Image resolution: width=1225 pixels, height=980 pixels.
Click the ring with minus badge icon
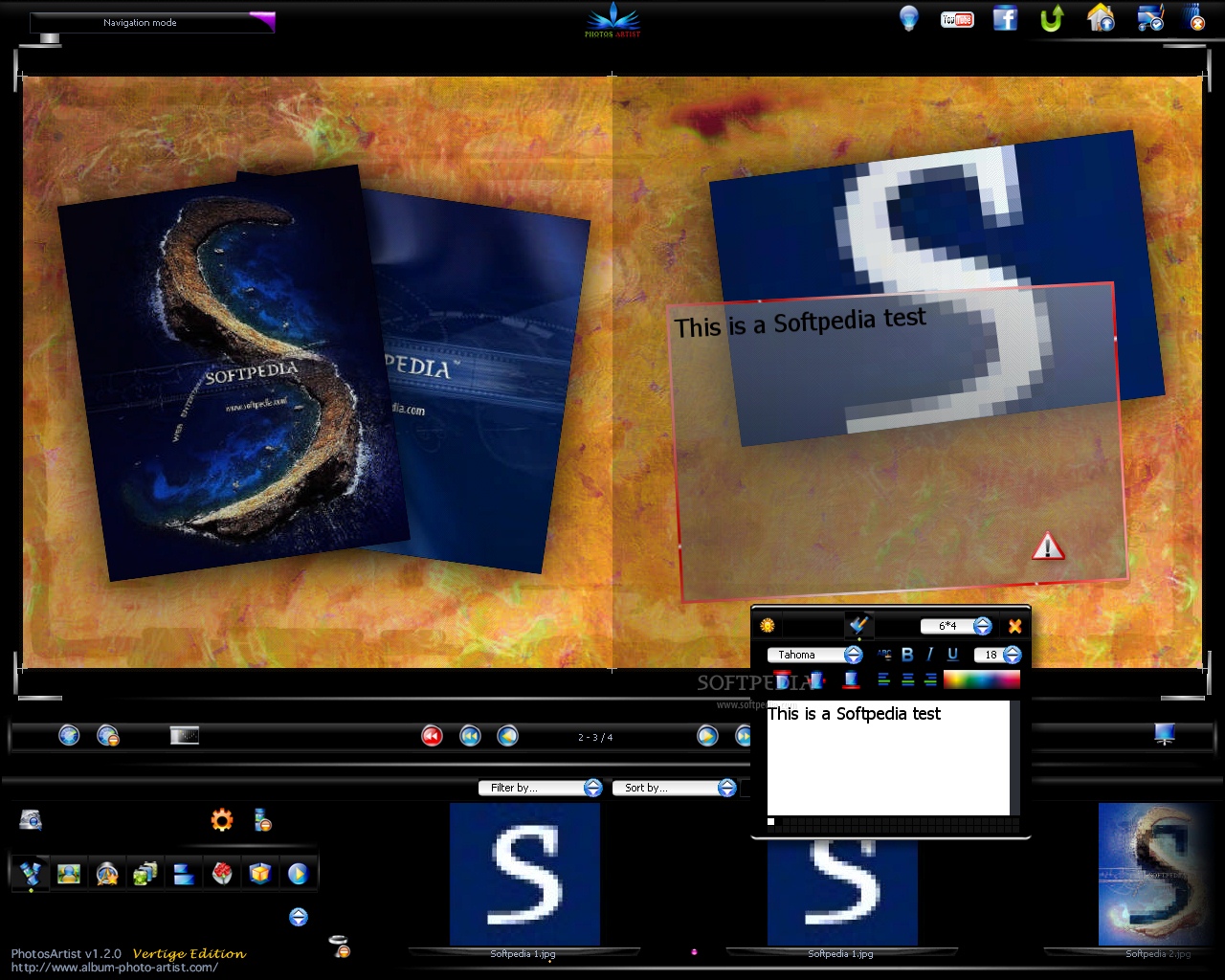[x=340, y=947]
